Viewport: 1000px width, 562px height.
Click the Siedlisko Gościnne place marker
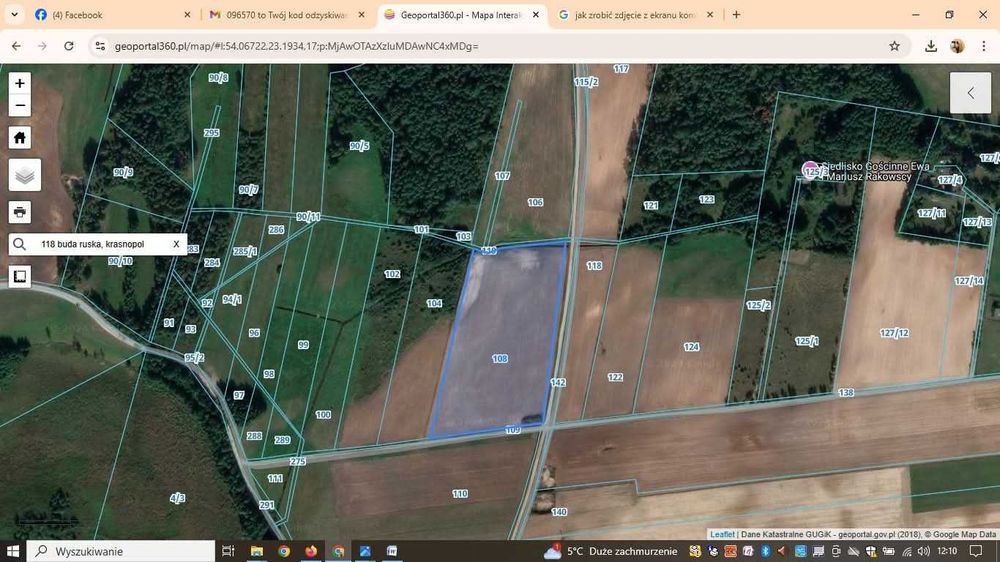coord(810,170)
